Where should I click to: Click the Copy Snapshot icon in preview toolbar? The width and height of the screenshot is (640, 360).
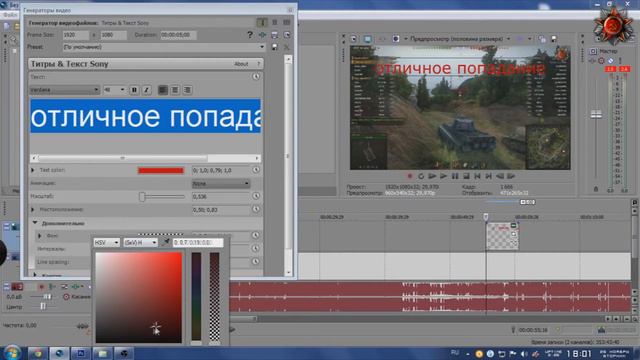[x=542, y=39]
